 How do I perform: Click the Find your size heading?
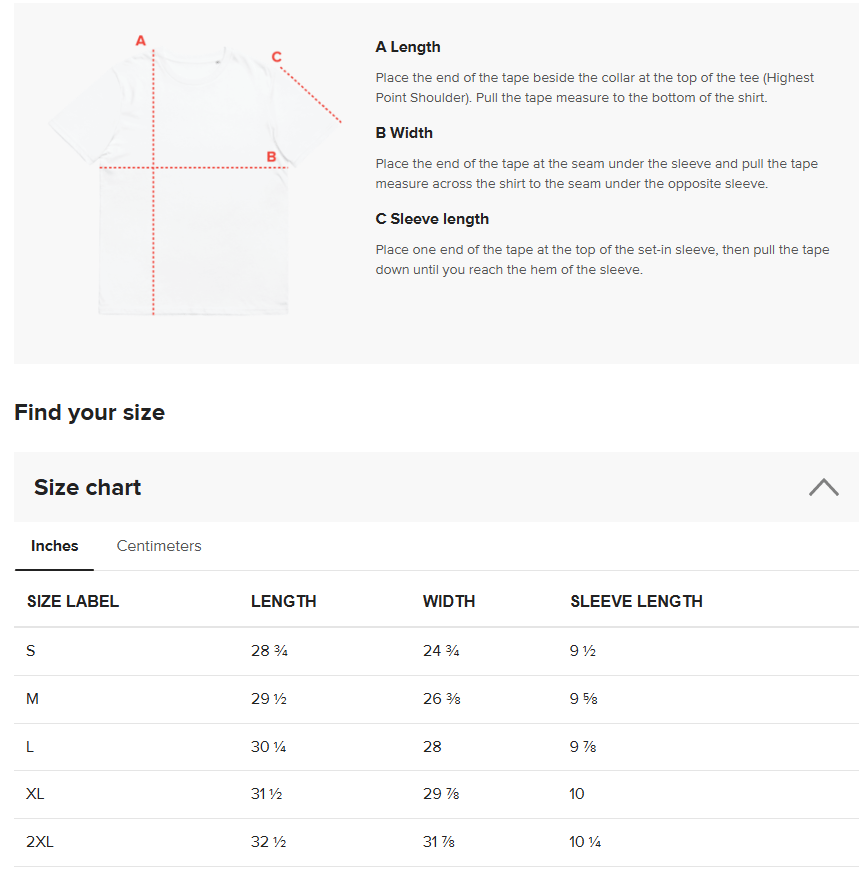pyautogui.click(x=90, y=412)
